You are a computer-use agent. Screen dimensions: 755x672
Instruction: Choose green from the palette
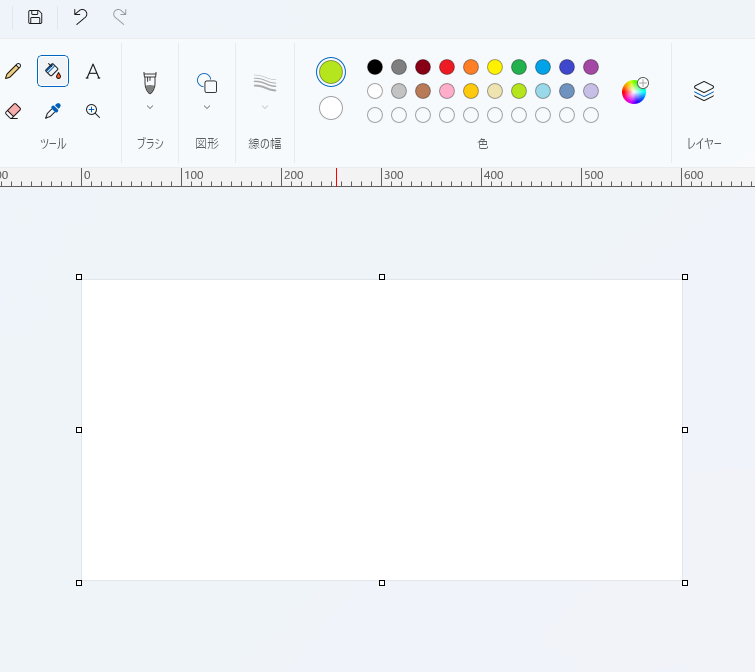[x=519, y=67]
